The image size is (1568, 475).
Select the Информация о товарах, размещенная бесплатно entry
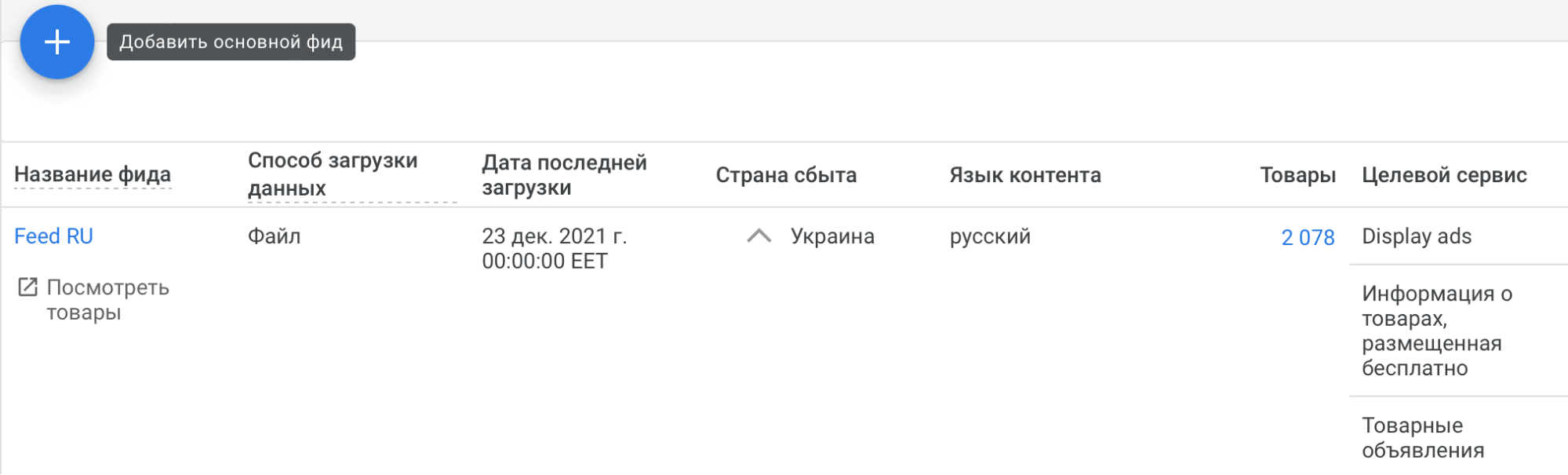coord(1435,331)
